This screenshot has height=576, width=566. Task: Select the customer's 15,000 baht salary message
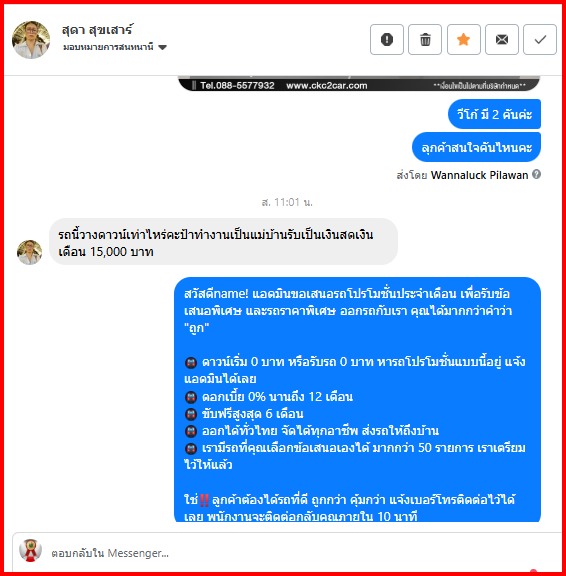(x=223, y=242)
